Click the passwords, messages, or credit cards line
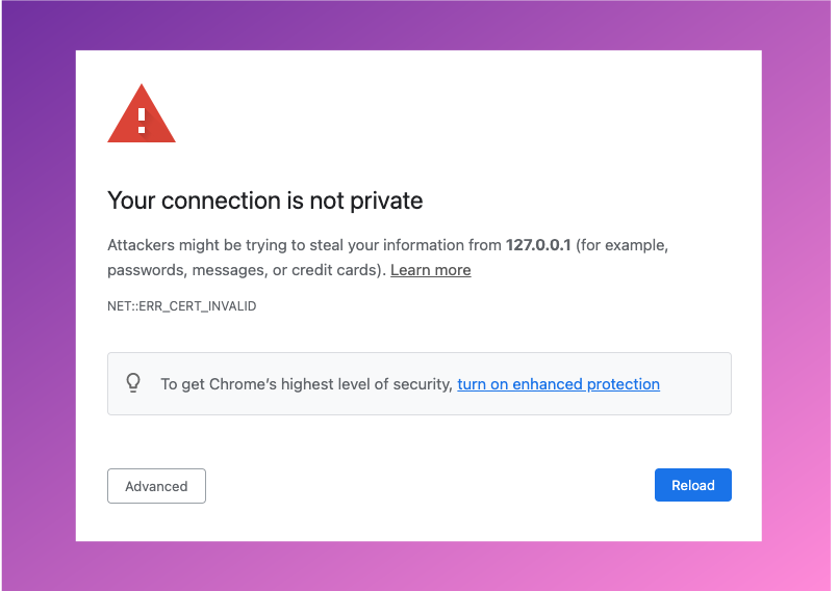Screen dimensions: 831x591 coord(246,270)
